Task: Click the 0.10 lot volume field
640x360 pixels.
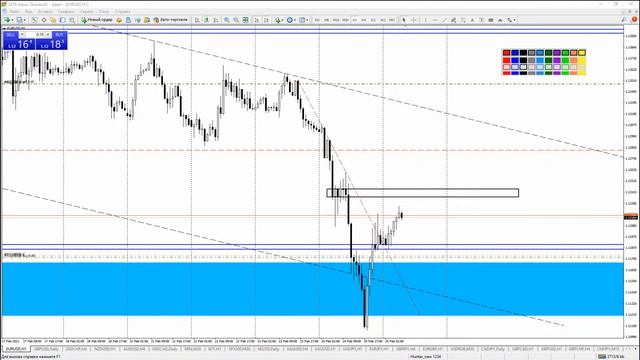Action: 36,35
